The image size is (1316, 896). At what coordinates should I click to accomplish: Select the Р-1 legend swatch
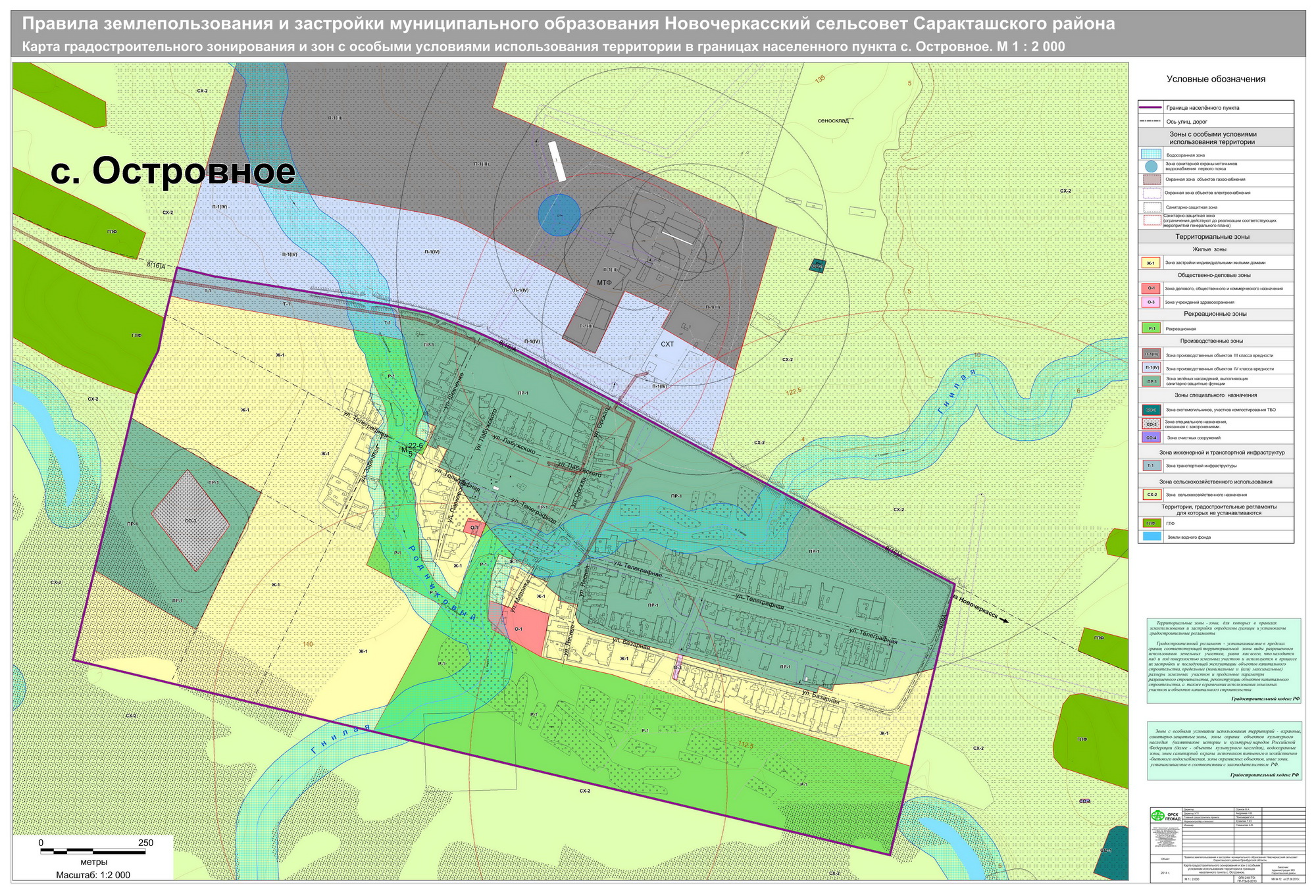(x=1151, y=328)
